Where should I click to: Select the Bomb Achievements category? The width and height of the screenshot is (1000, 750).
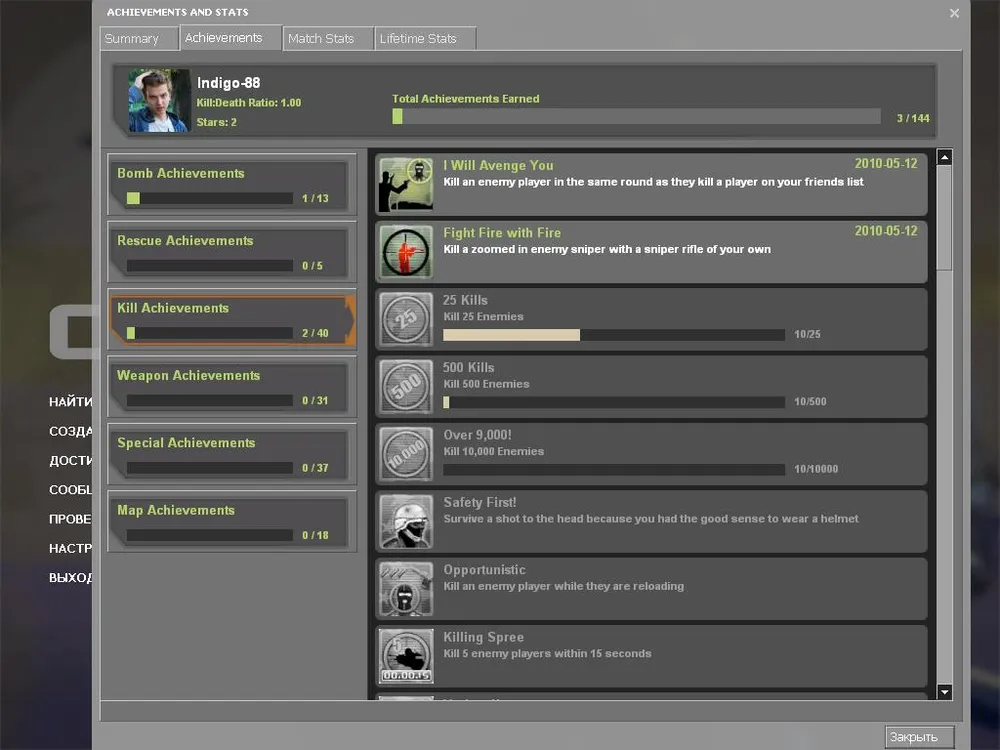point(232,185)
